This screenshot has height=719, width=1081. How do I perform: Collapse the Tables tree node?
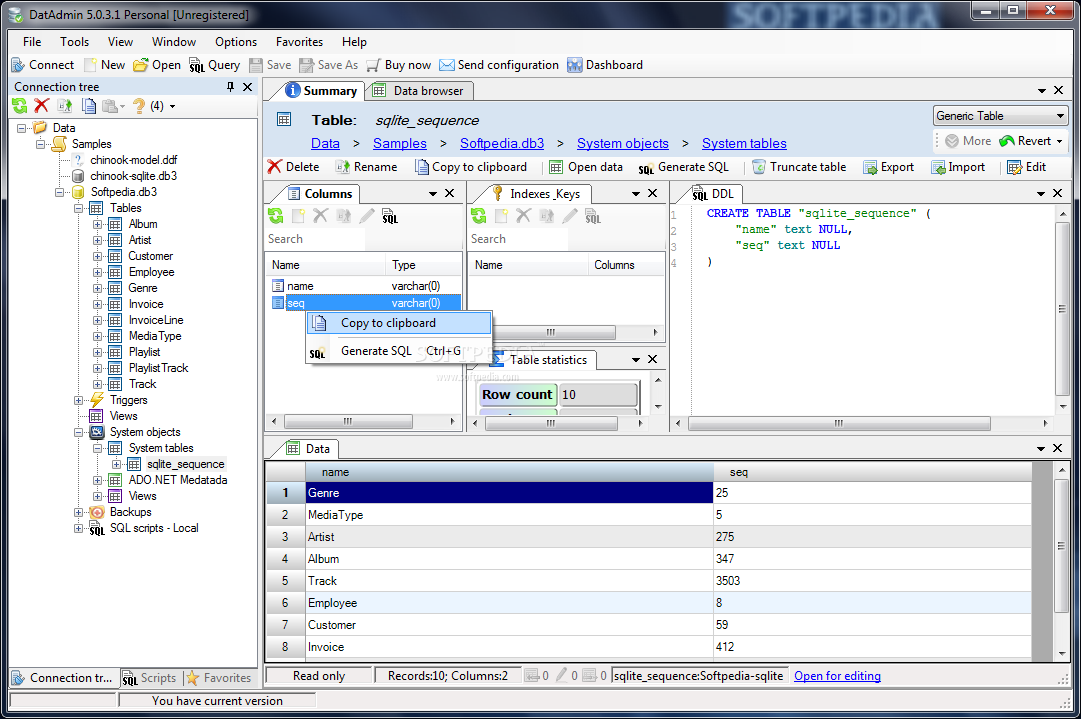tap(78, 208)
